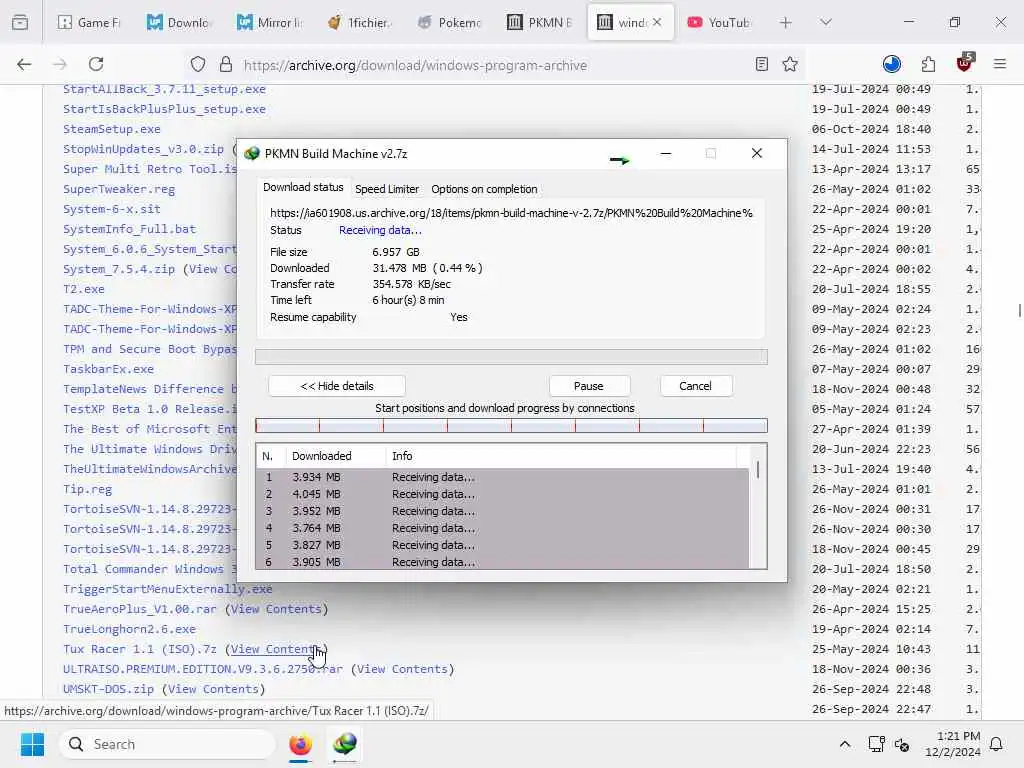The width and height of the screenshot is (1024, 768).
Task: Click the overall download progress bar
Action: point(511,357)
